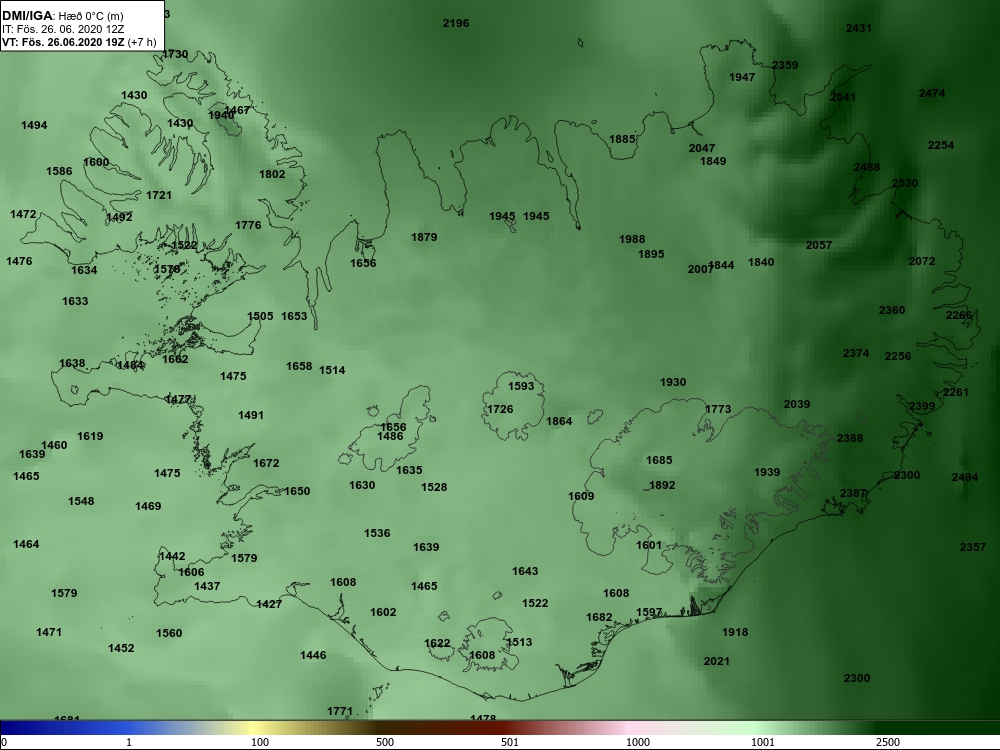Select the legend label 100
The height and width of the screenshot is (750, 1000).
(260, 742)
